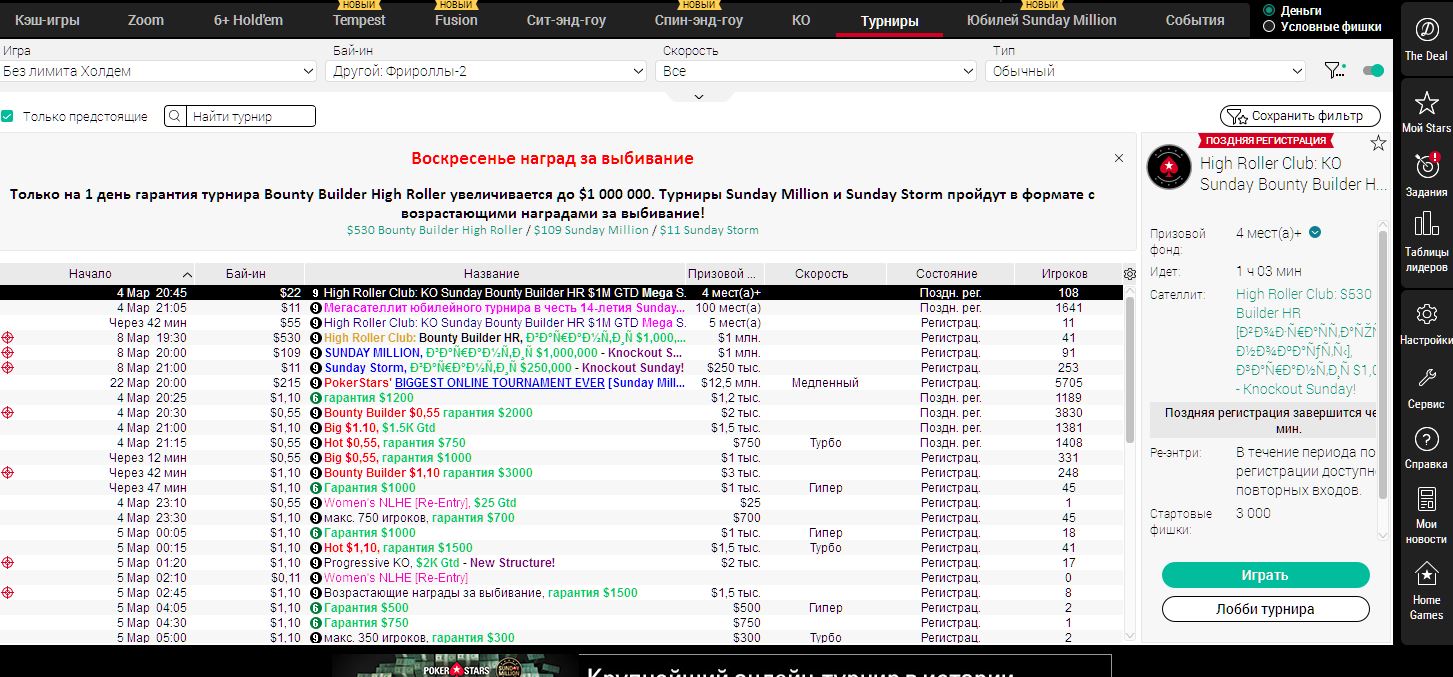This screenshot has height=677, width=1453.
Task: Select Big $1,10, $1.5K Gtd row
Action: click(x=562, y=428)
